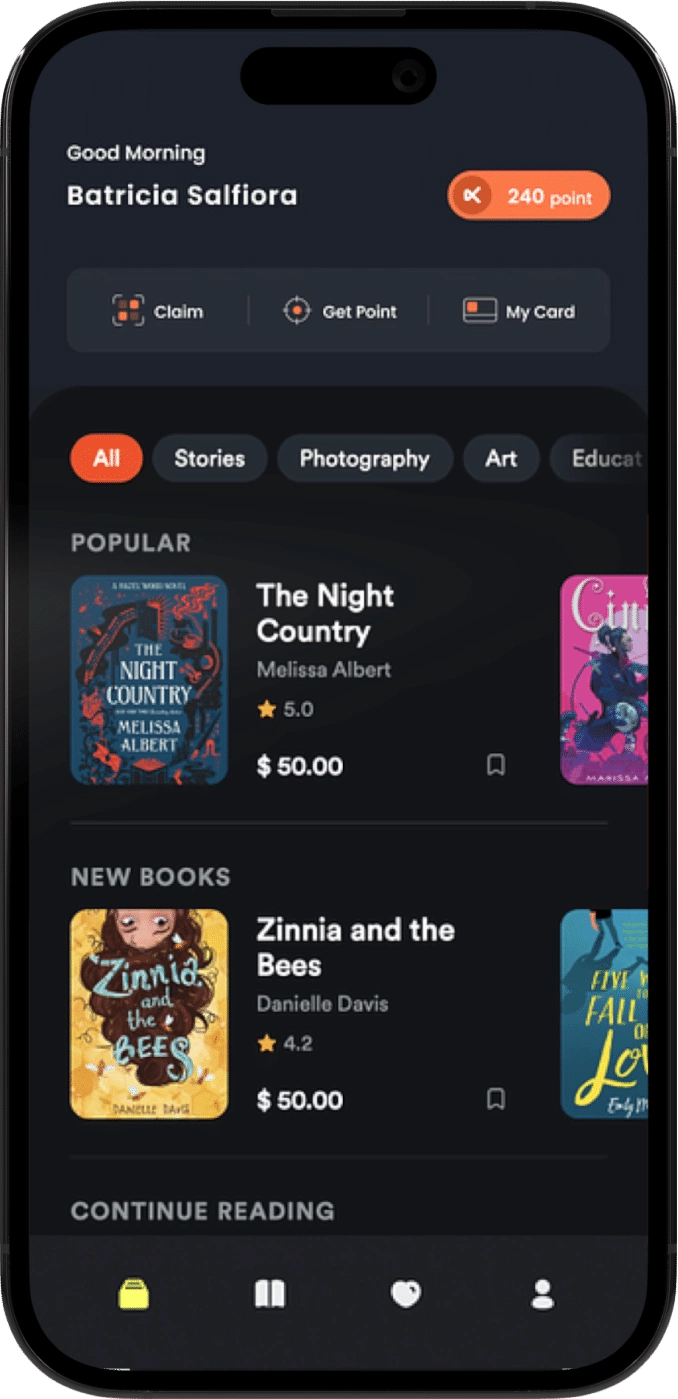Open Zinnia and the Bees title
The width and height of the screenshot is (678, 1399).
[355, 947]
